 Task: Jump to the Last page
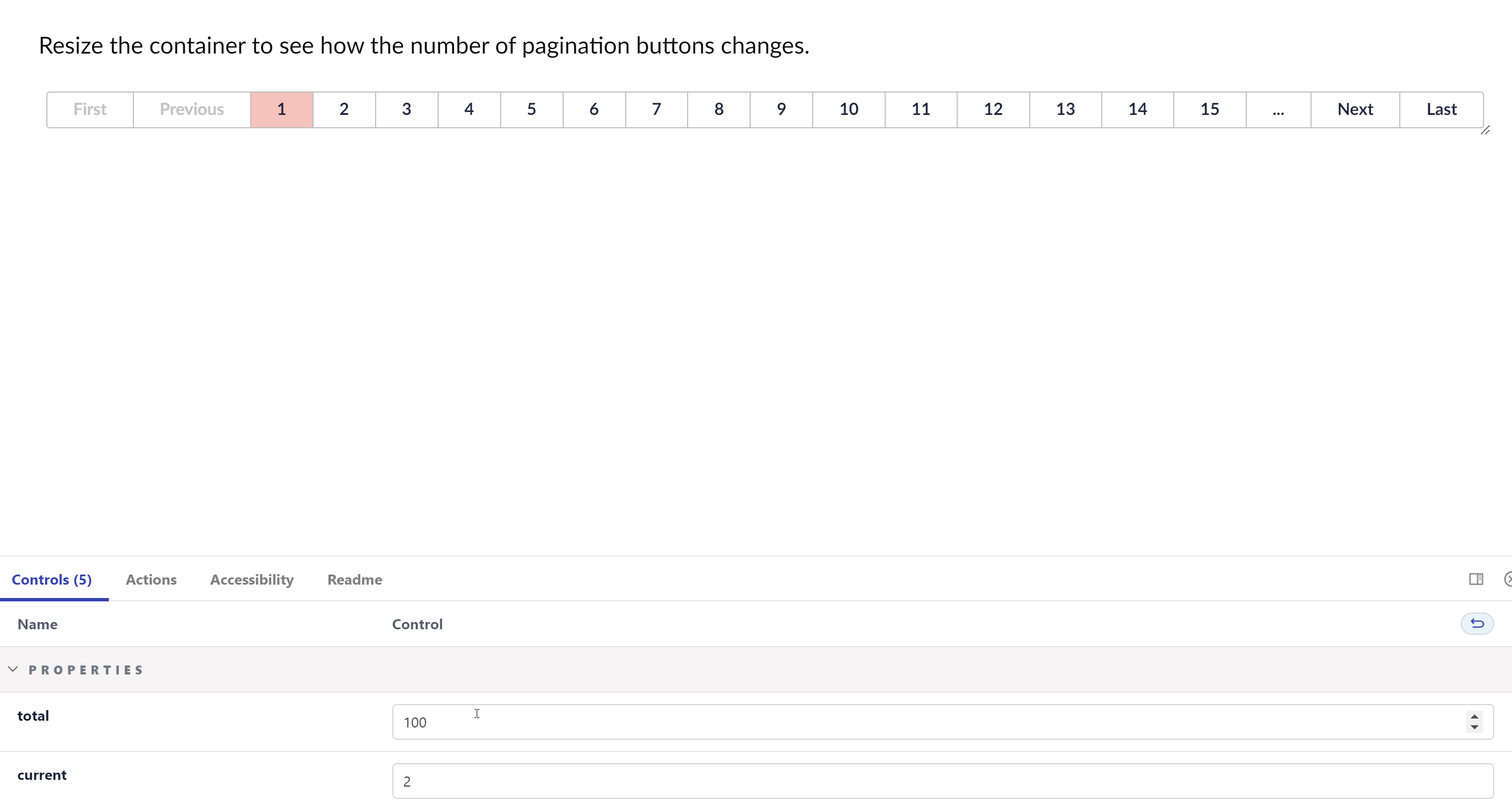(x=1441, y=109)
